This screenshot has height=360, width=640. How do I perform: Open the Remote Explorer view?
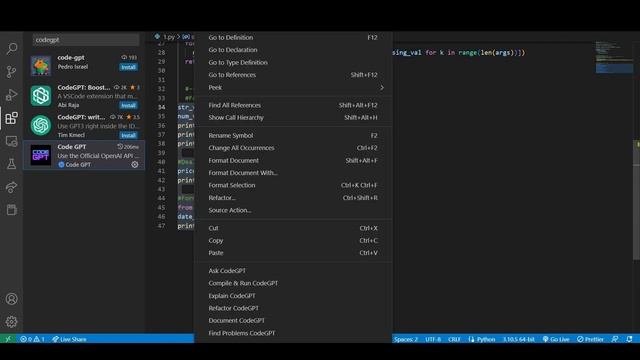pos(11,141)
